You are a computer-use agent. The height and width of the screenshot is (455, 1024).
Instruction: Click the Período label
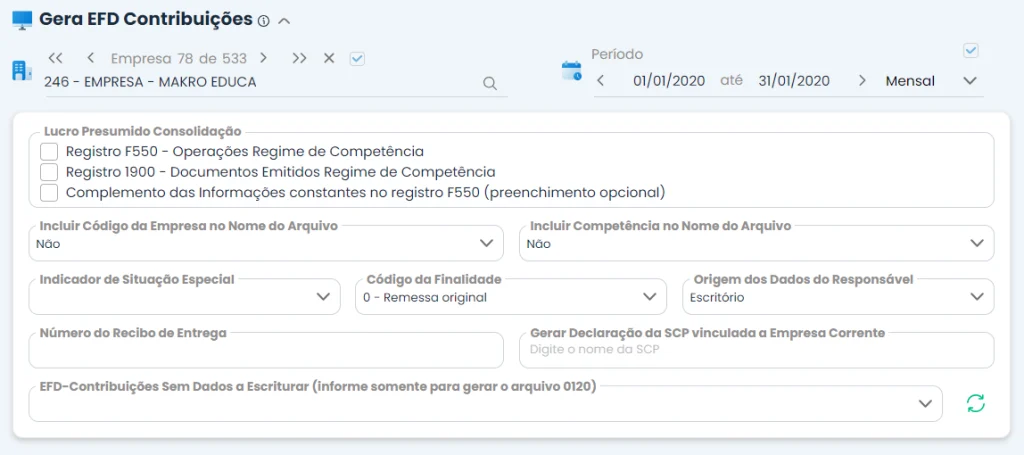pyautogui.click(x=617, y=54)
